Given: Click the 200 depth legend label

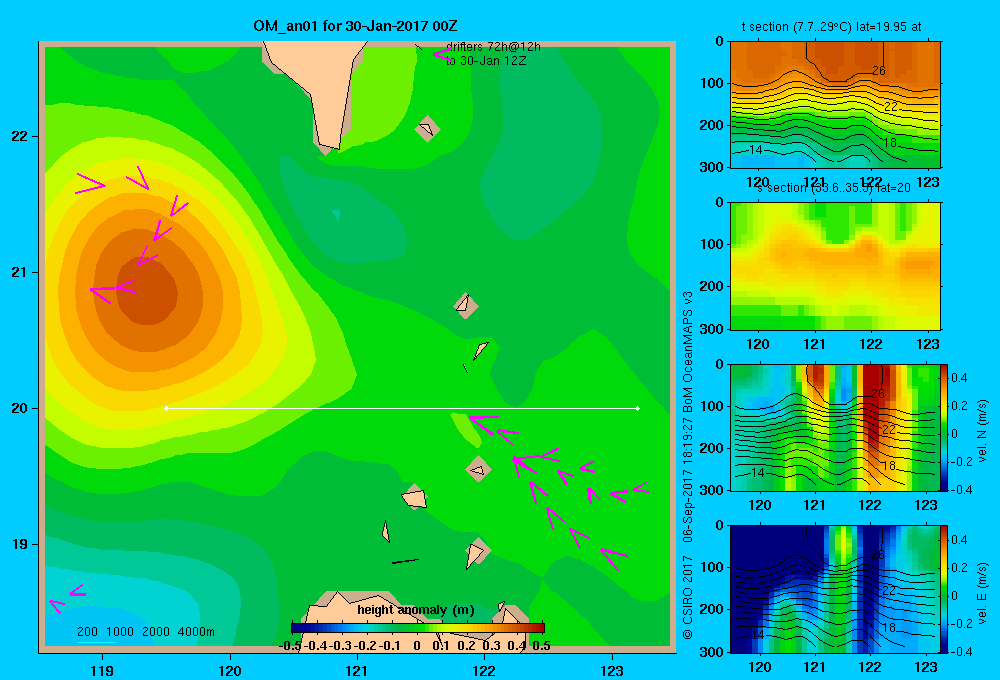Looking at the screenshot, I should pos(87,632).
